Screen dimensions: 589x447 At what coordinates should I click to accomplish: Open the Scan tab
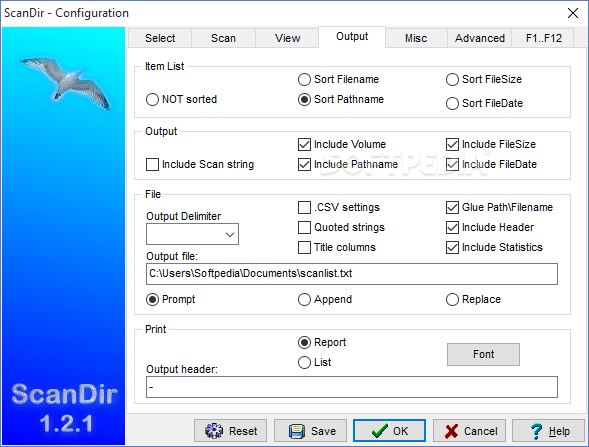223,38
